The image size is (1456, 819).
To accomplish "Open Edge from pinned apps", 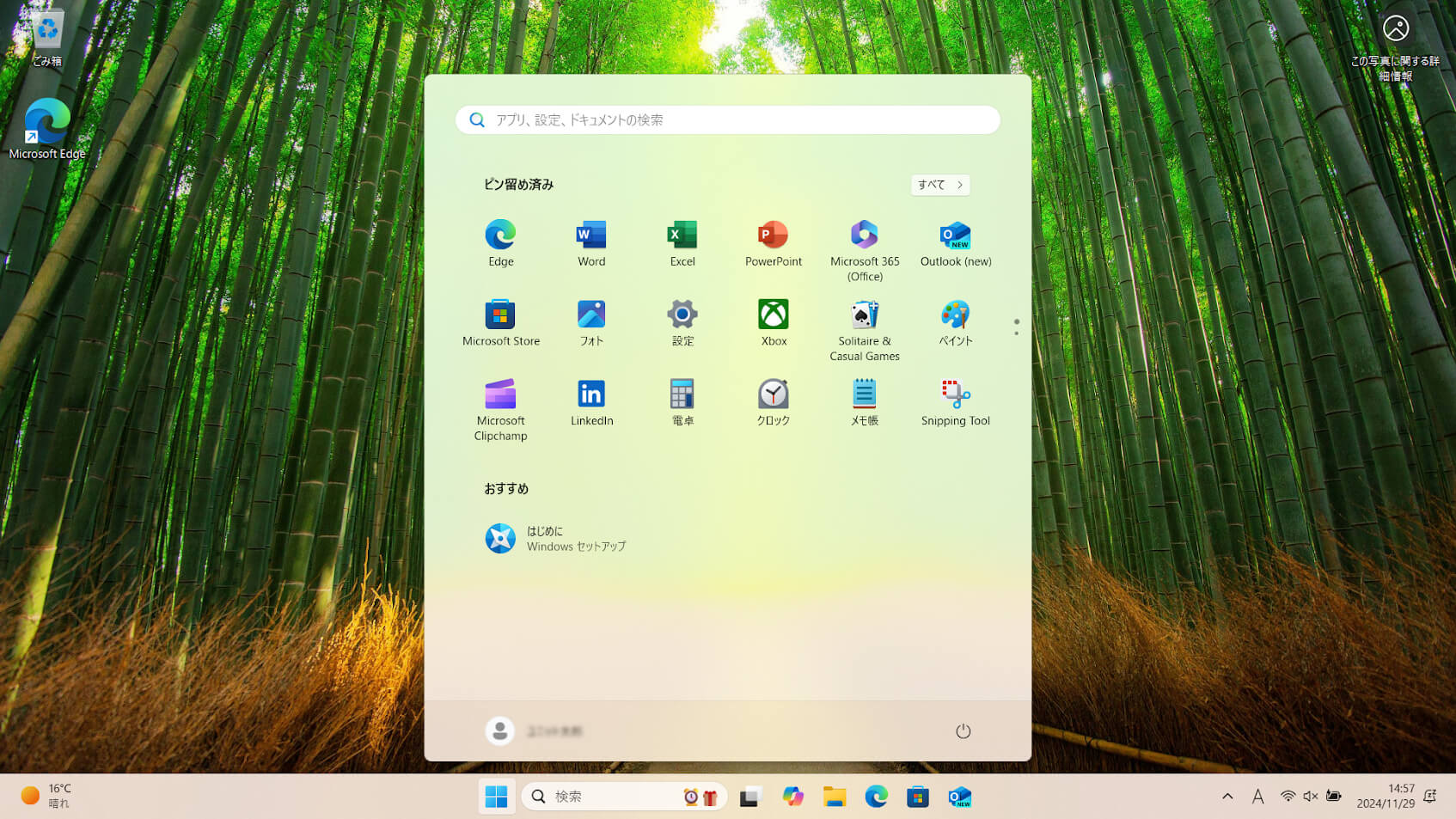I will pos(500,243).
